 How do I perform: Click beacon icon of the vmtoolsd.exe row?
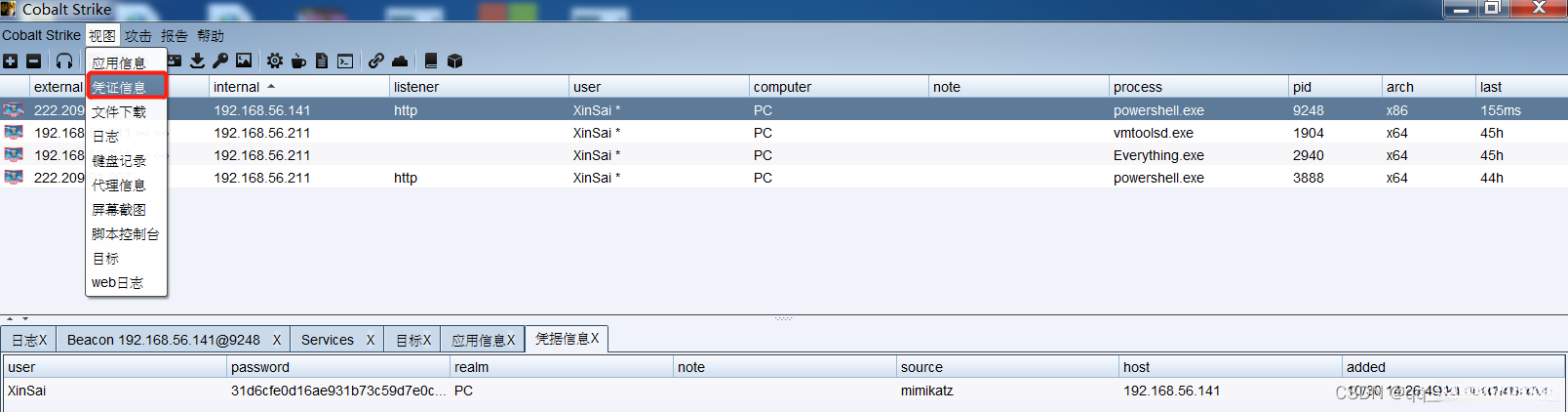click(14, 133)
